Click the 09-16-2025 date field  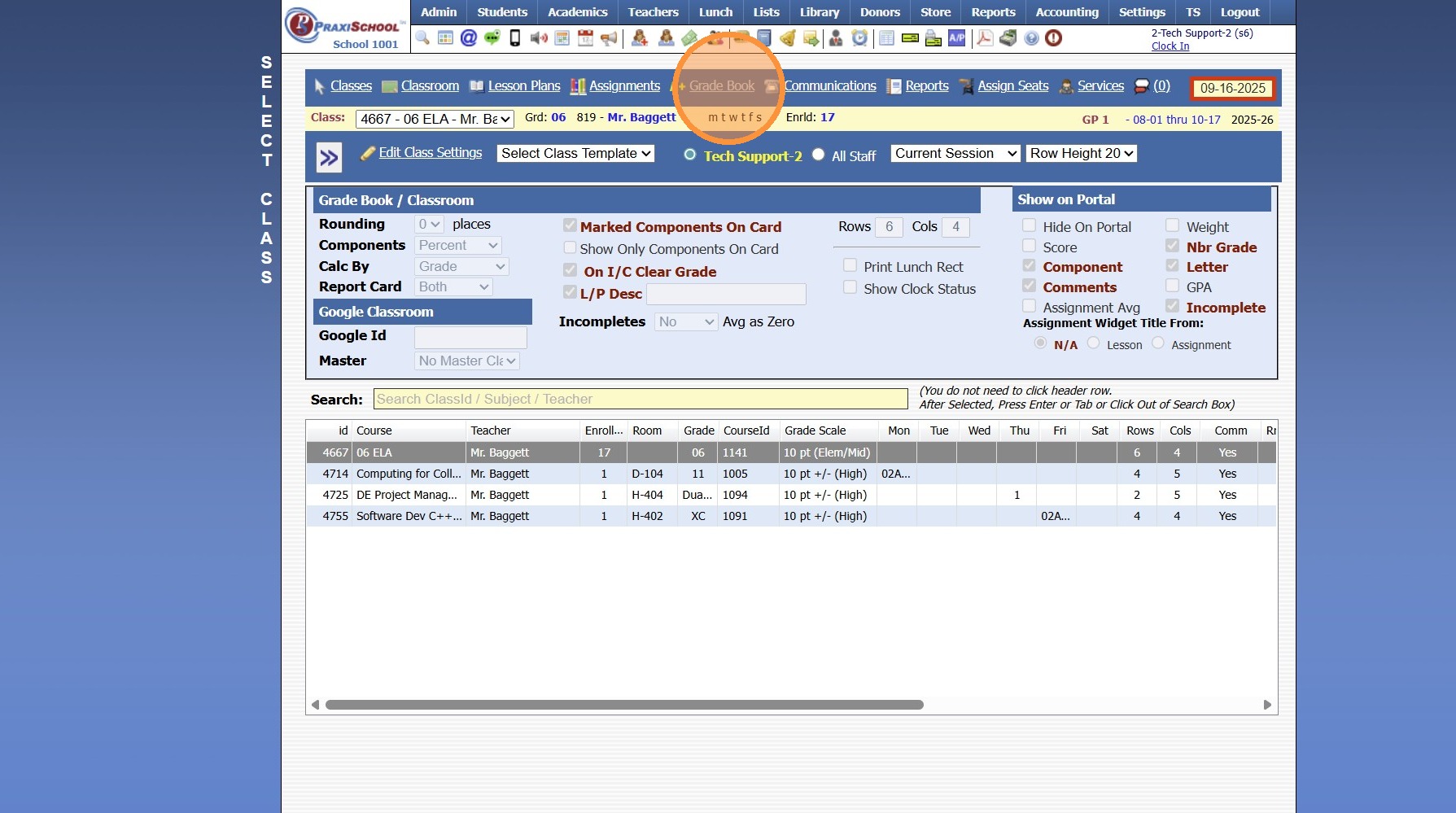(x=1232, y=88)
